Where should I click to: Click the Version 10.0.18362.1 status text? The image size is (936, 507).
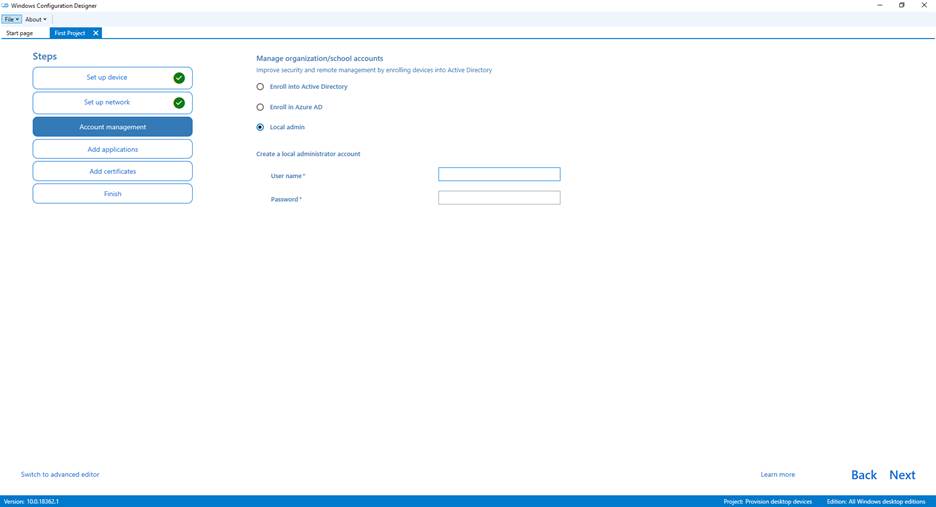[32, 502]
